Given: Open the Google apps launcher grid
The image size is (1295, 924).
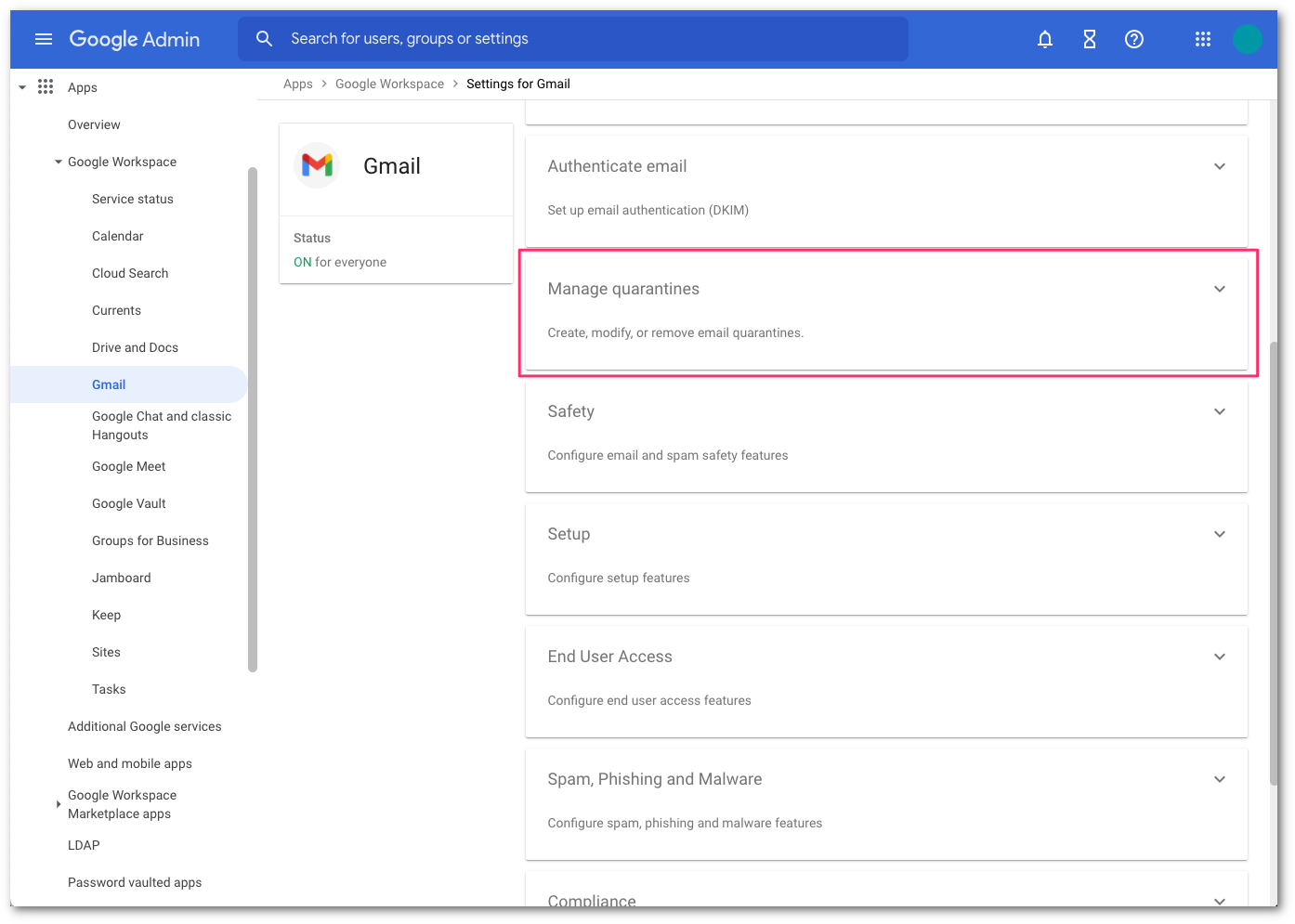Looking at the screenshot, I should (1203, 39).
